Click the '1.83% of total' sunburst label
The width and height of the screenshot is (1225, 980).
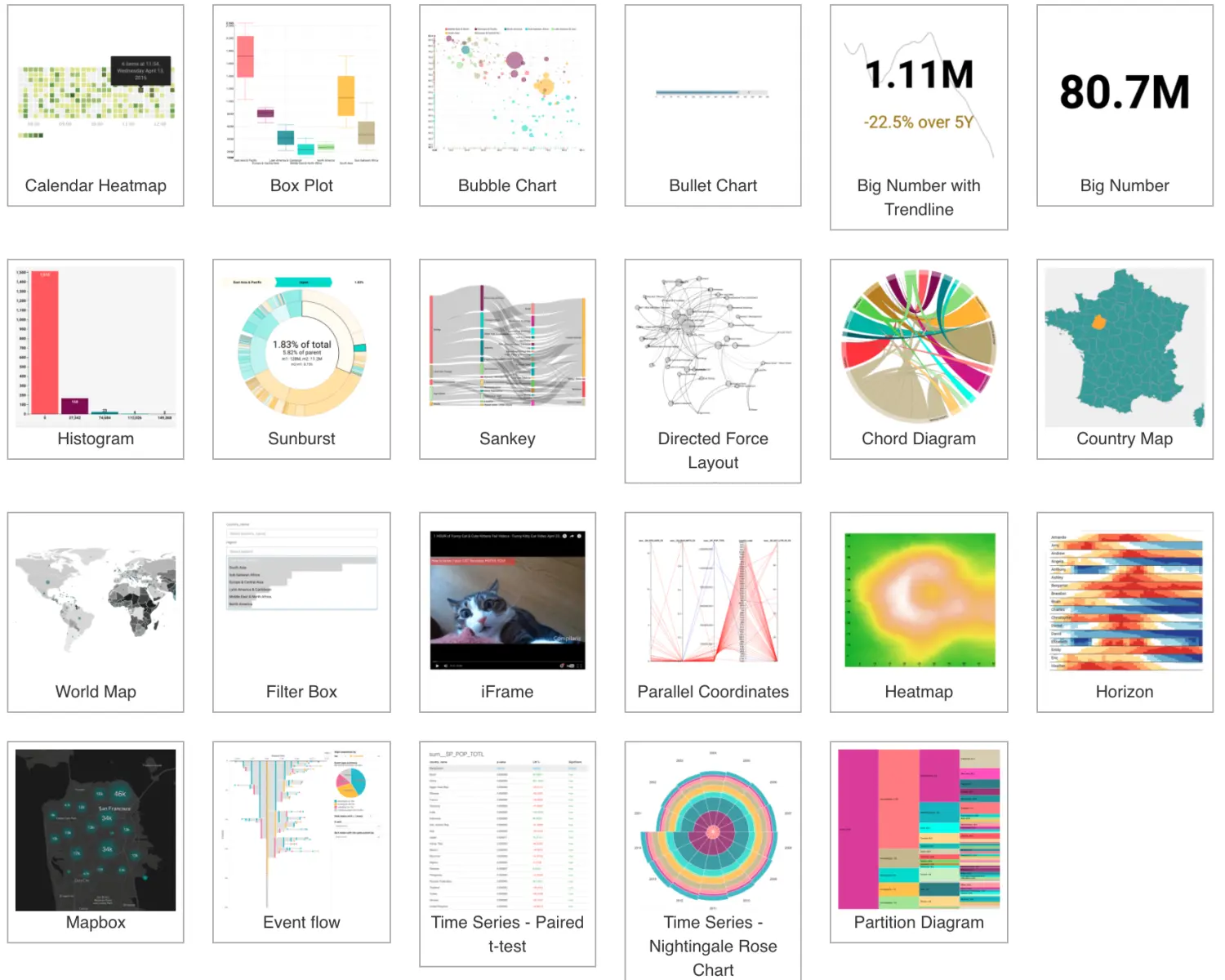coord(302,345)
